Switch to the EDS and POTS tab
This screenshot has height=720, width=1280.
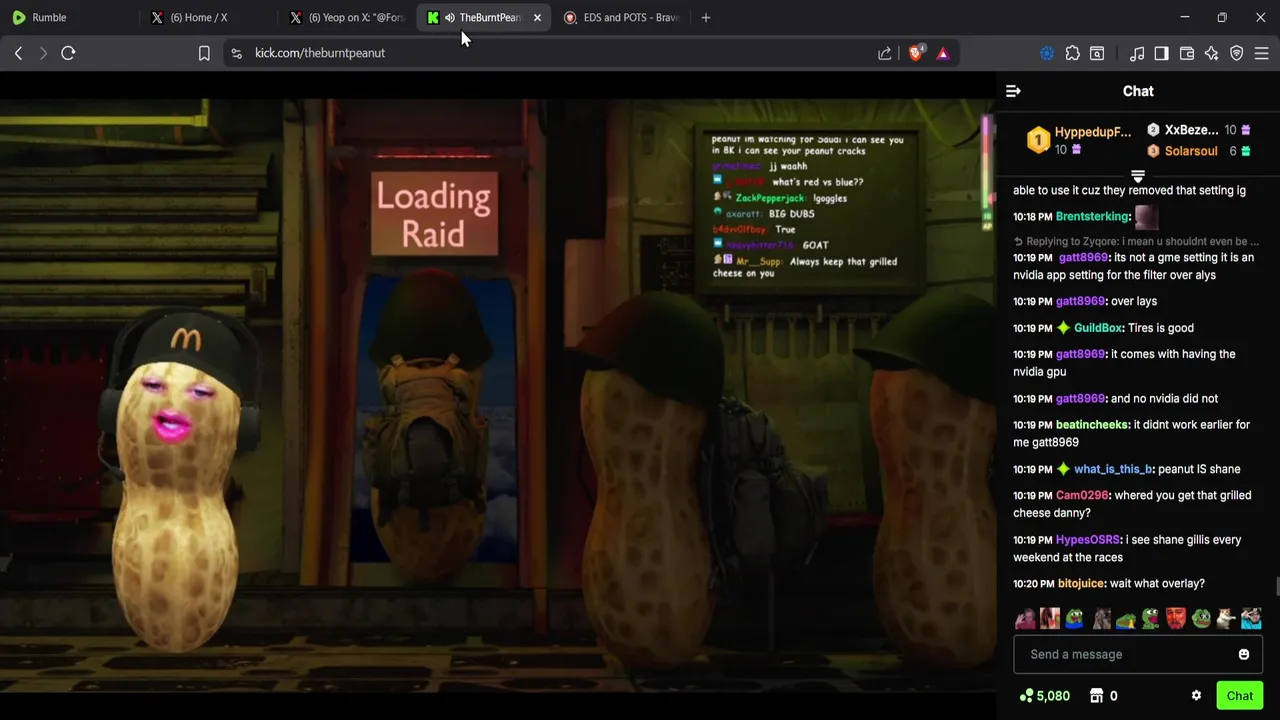tap(620, 17)
